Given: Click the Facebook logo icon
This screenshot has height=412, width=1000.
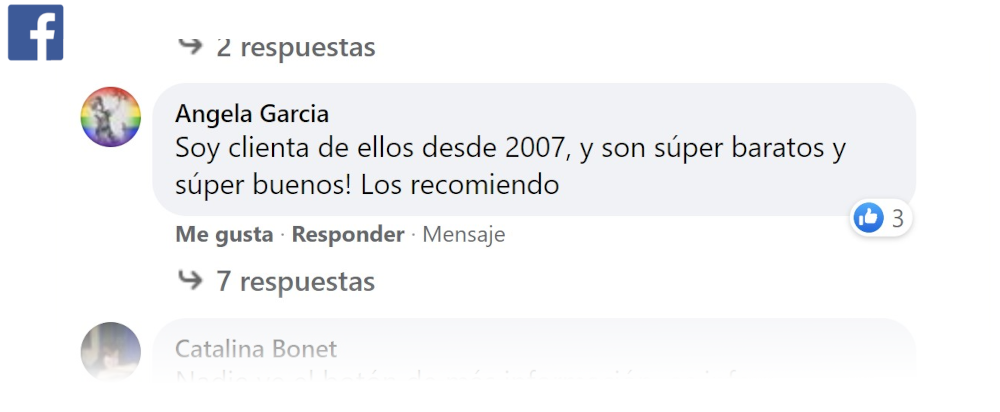Looking at the screenshot, I should pos(35,32).
